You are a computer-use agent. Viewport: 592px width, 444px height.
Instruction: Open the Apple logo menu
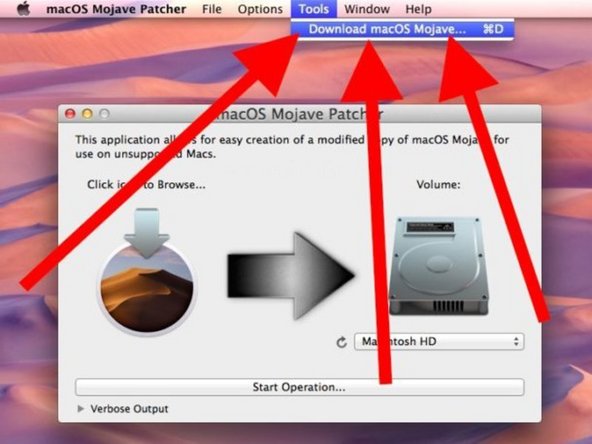pyautogui.click(x=23, y=9)
